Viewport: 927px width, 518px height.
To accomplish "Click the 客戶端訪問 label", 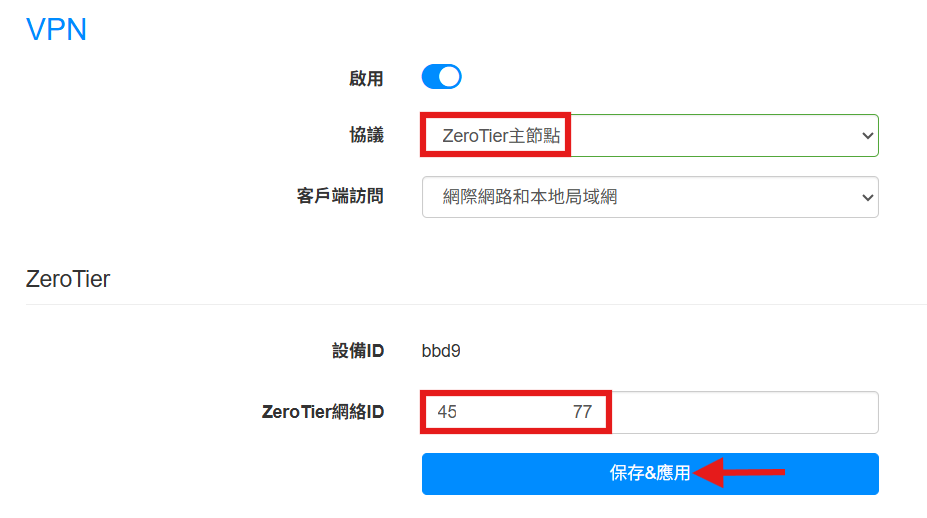I will pos(340,197).
